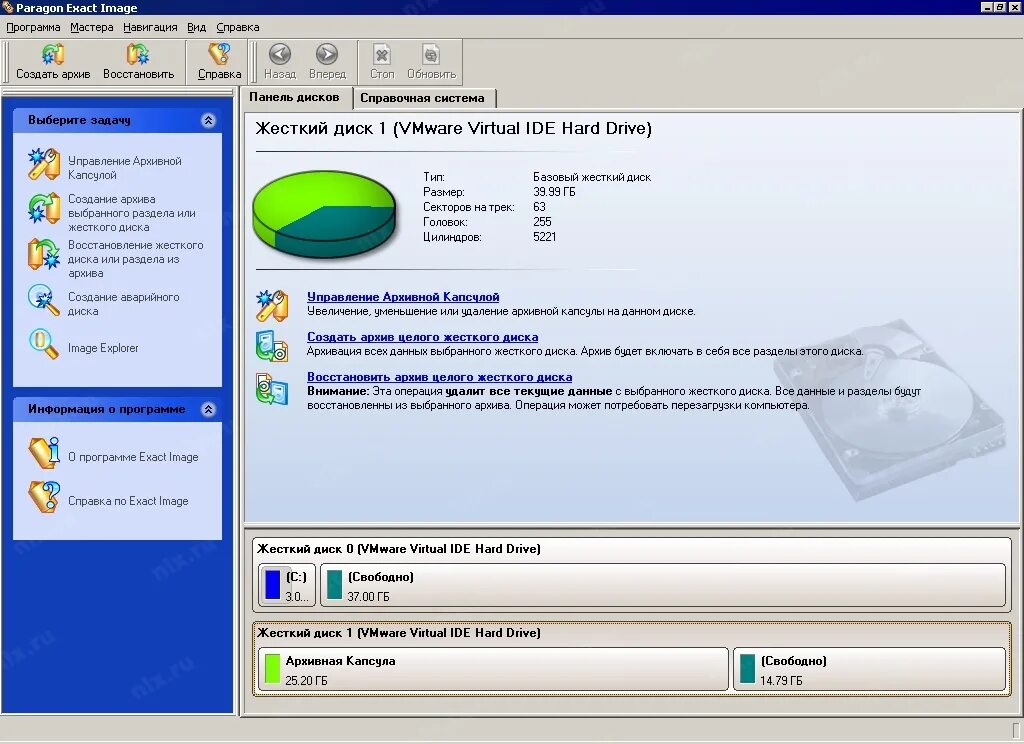
Task: Click Управление Архивной Капсулой sidebar text
Action: [x=125, y=168]
